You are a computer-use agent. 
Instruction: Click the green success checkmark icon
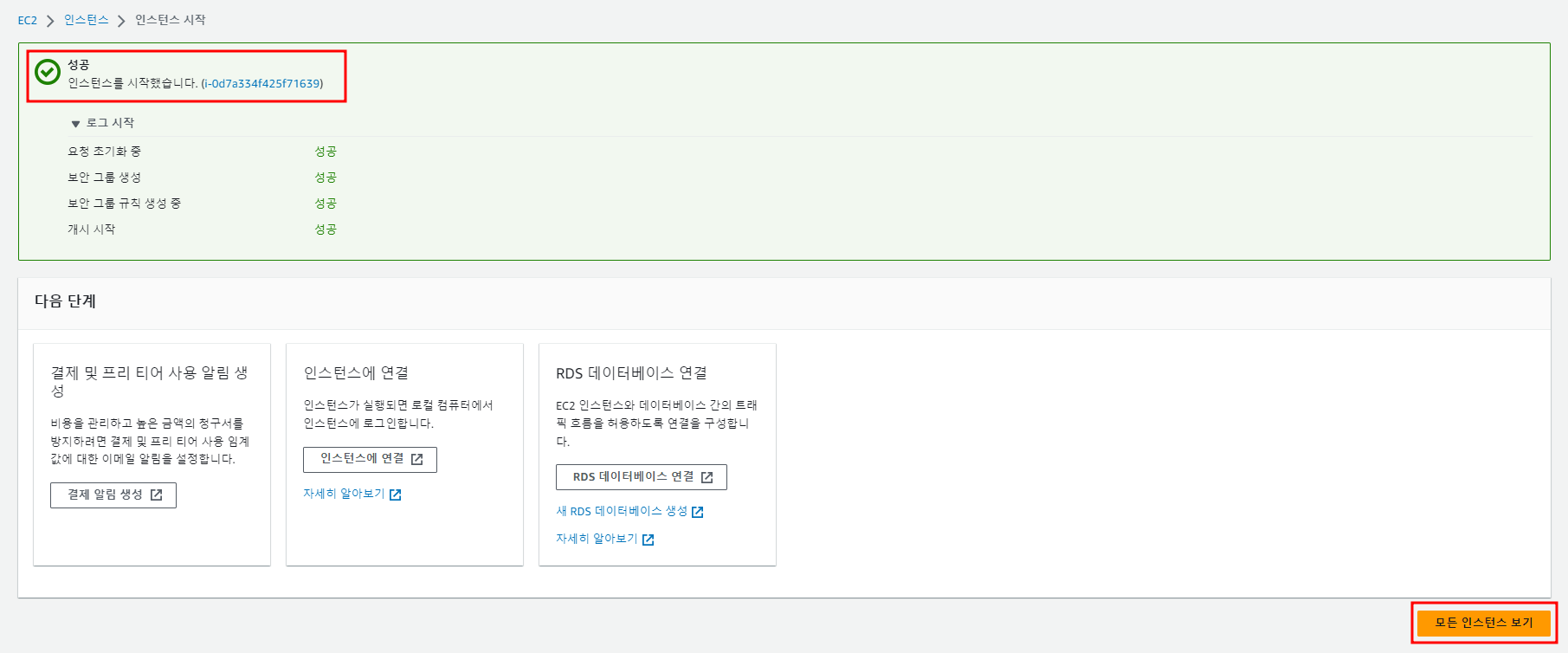pyautogui.click(x=48, y=72)
